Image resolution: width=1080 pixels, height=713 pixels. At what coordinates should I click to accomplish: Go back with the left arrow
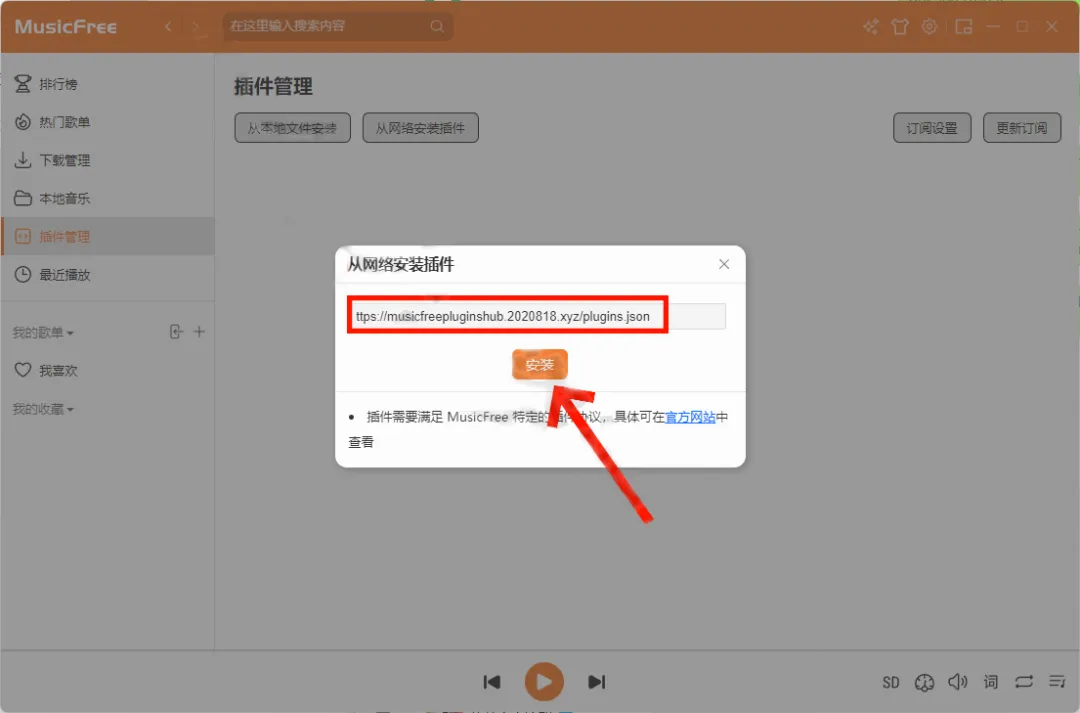pos(168,27)
